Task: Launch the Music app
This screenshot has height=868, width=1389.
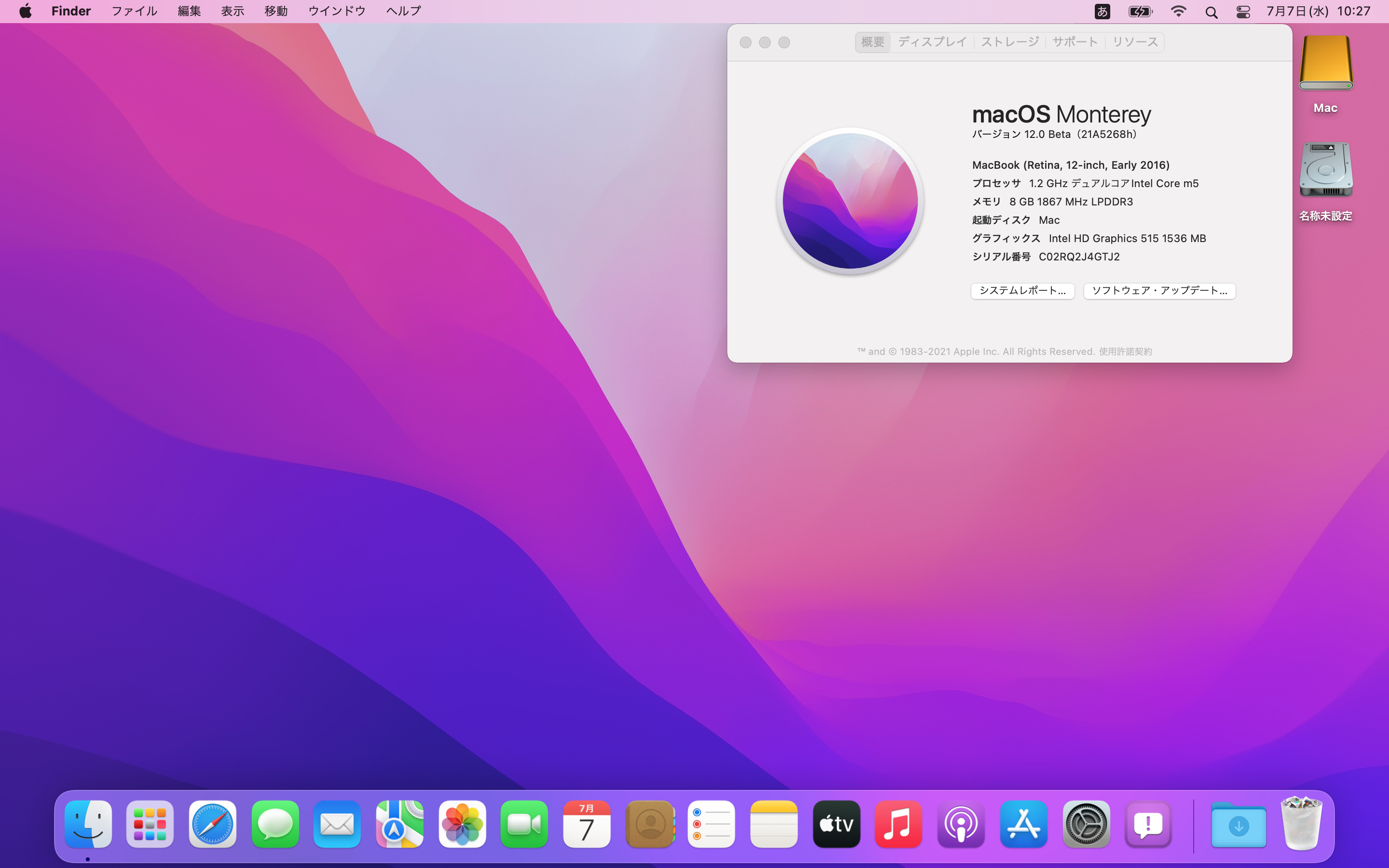Action: tap(898, 825)
